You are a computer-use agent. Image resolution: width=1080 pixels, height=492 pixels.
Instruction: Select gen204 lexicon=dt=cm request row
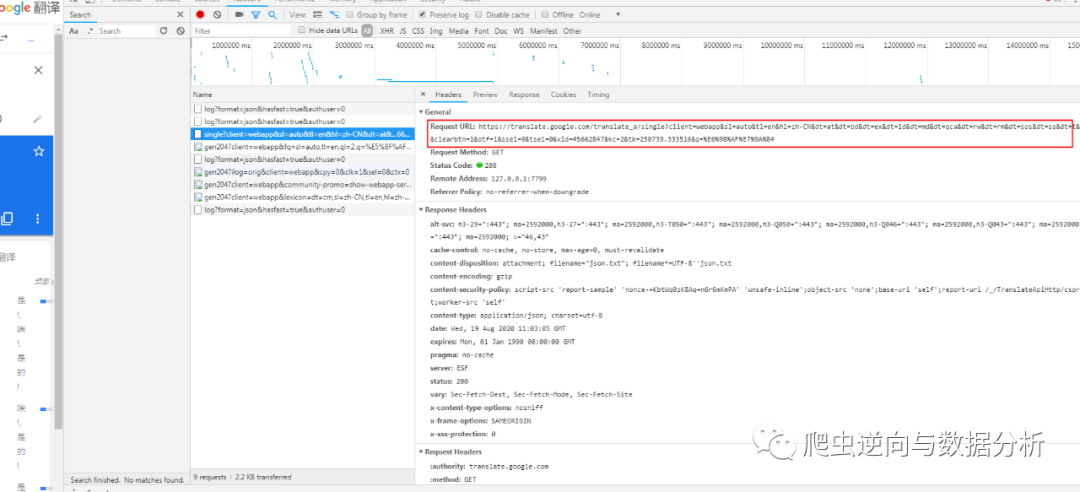[302, 197]
